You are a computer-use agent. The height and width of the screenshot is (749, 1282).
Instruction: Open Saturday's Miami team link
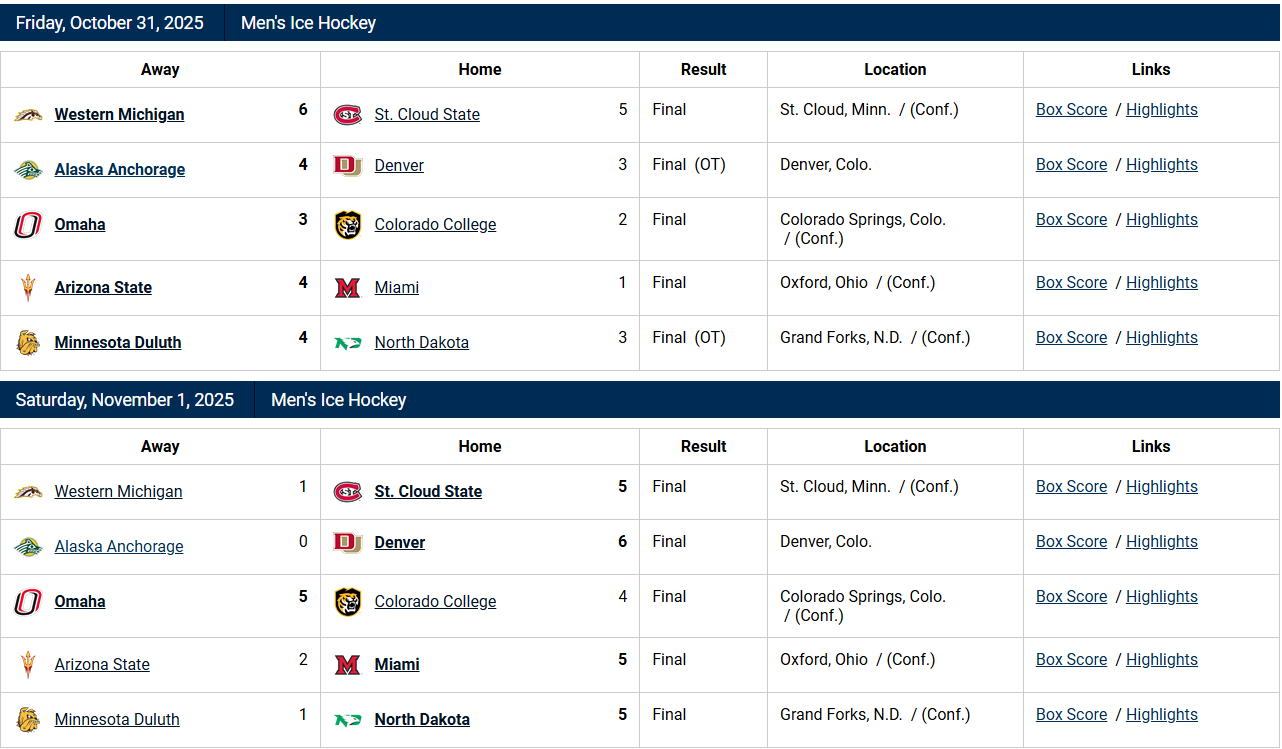tap(397, 665)
